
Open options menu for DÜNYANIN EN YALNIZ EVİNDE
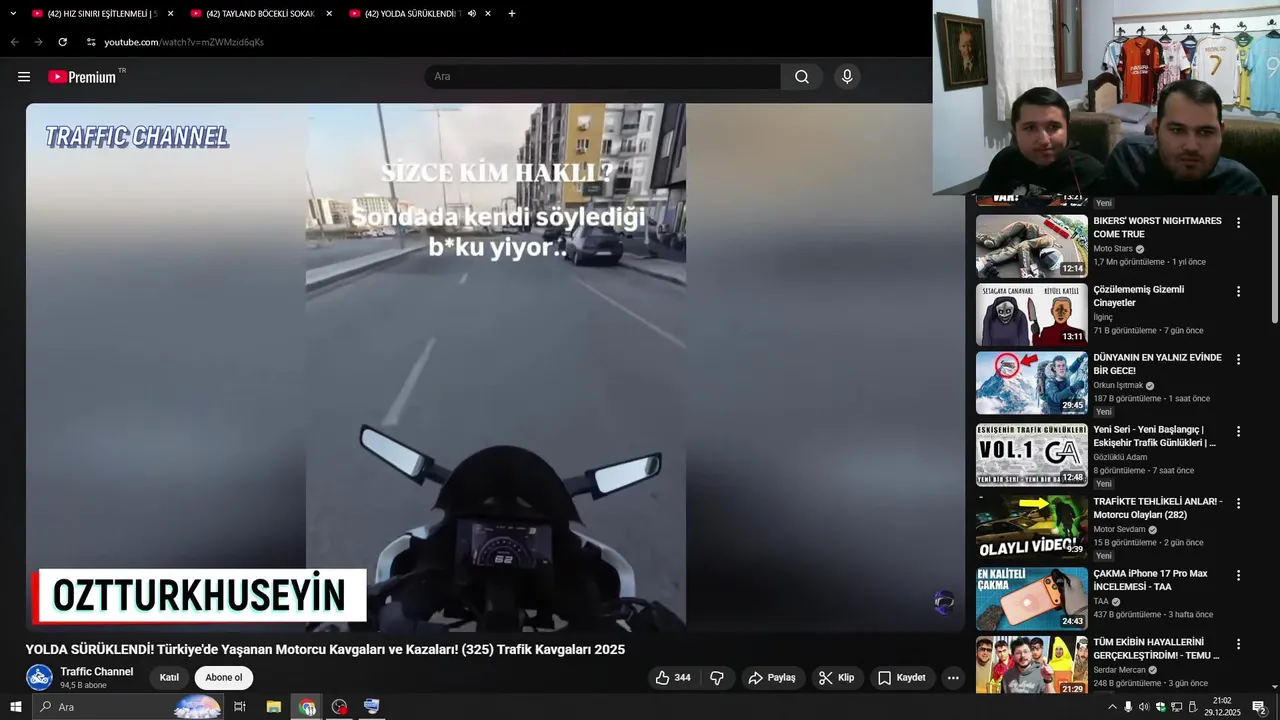point(1238,359)
